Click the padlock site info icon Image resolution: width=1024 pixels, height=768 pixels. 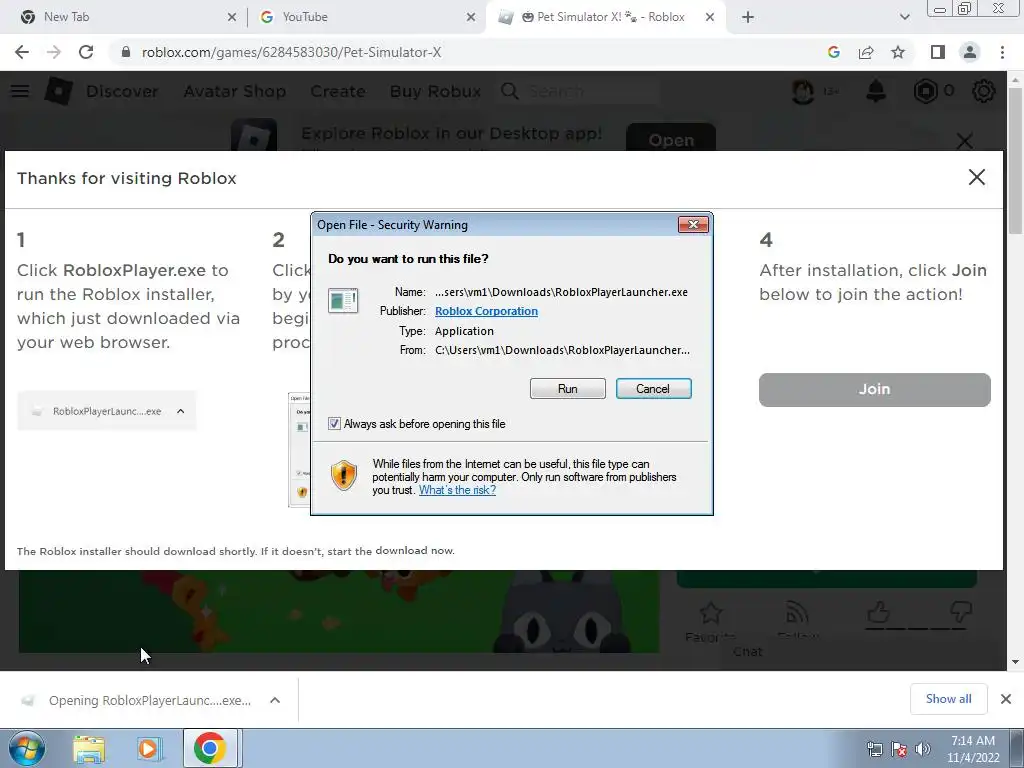125,52
